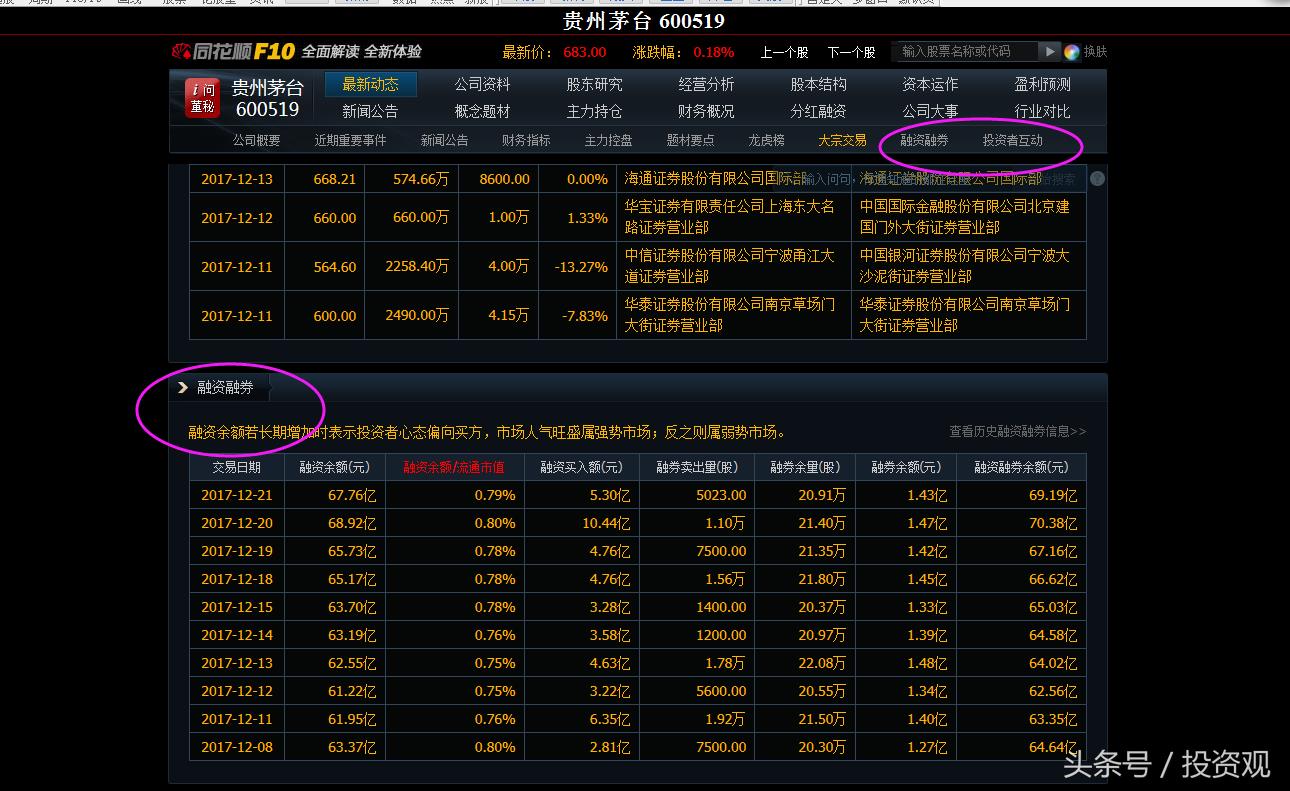The width and height of the screenshot is (1290, 791).
Task: Select the 主力控盘 sub-tab
Action: pos(608,140)
